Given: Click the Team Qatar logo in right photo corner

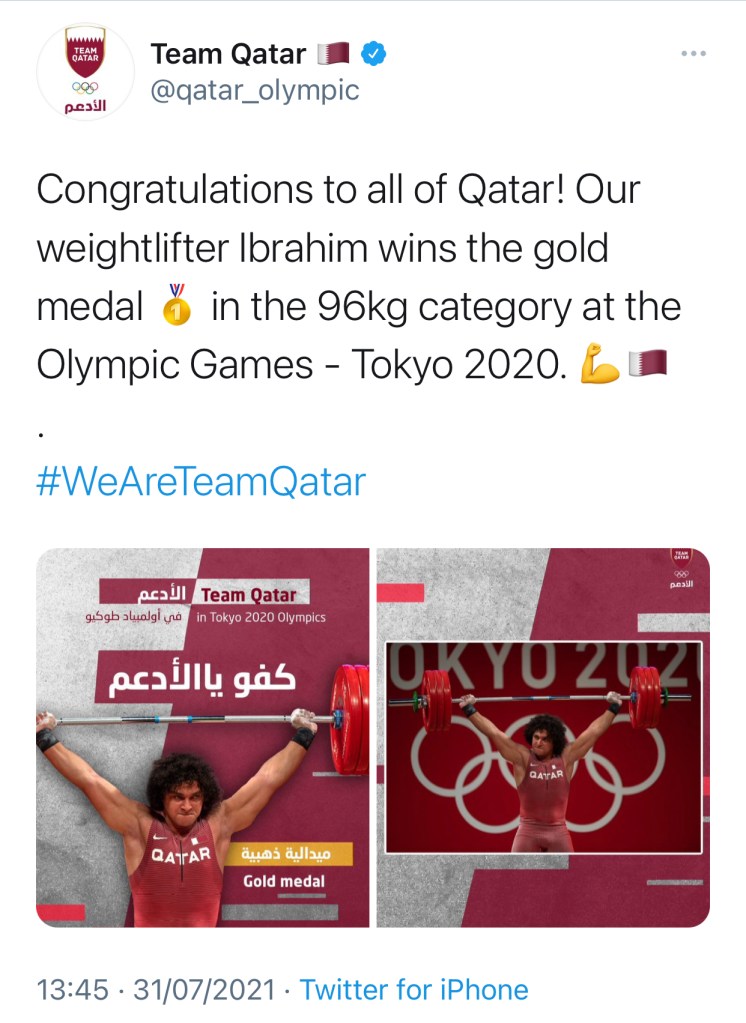Looking at the screenshot, I should coord(681,567).
